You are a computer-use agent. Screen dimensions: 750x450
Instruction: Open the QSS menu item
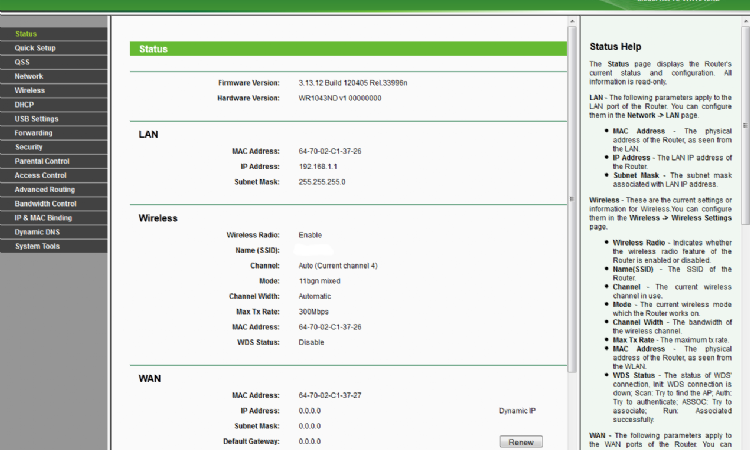pyautogui.click(x=22, y=62)
